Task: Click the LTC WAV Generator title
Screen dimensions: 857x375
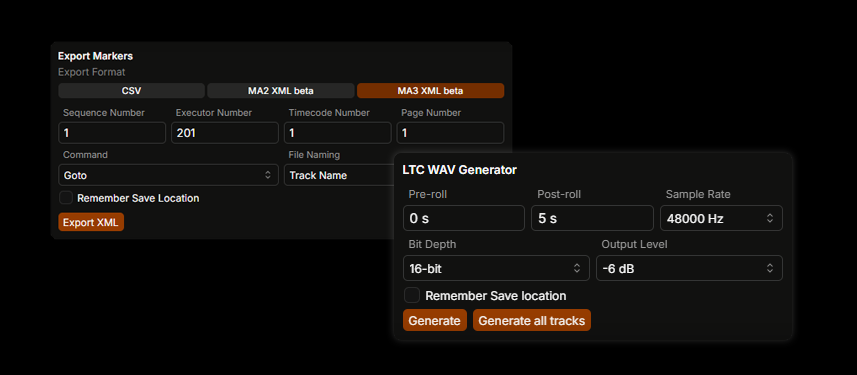Action: 460,170
